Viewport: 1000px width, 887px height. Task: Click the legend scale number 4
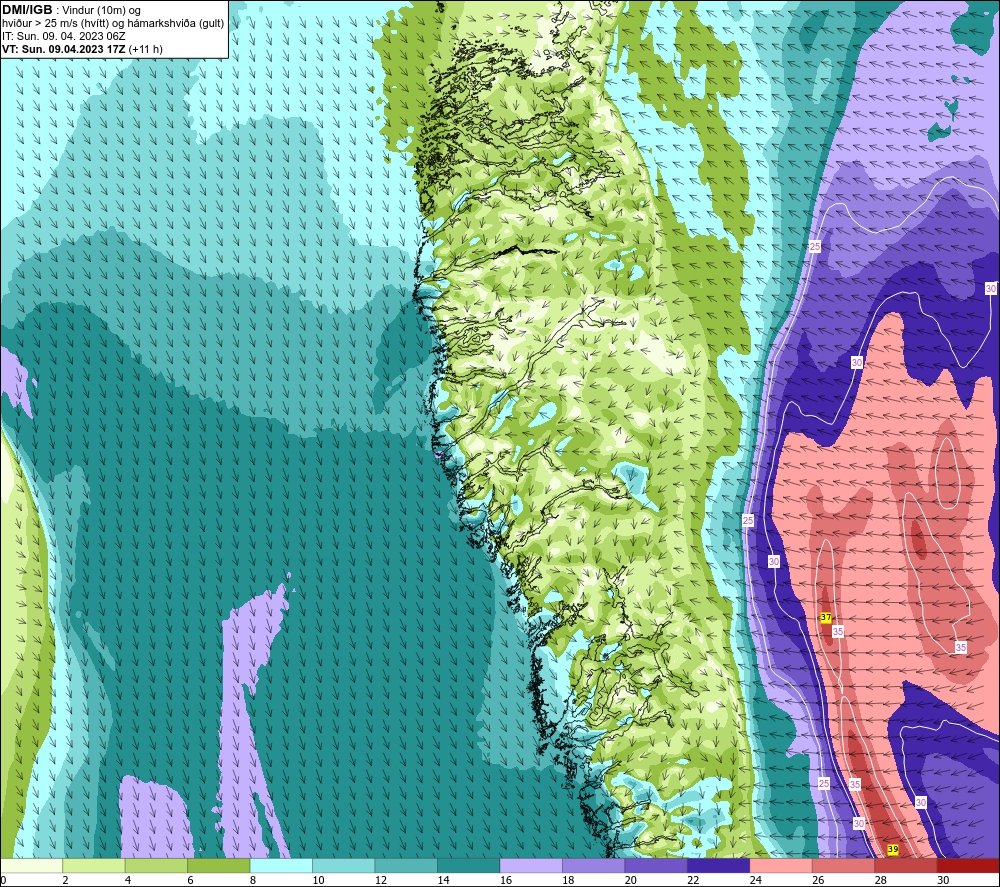128,880
